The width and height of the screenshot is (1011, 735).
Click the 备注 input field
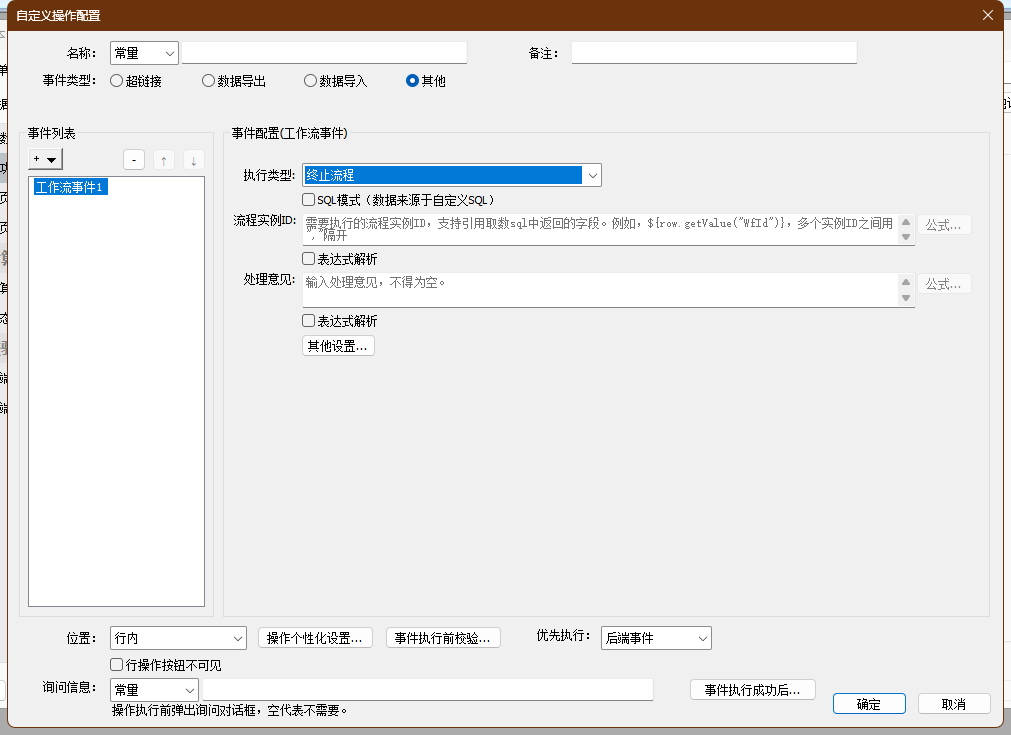(x=714, y=52)
